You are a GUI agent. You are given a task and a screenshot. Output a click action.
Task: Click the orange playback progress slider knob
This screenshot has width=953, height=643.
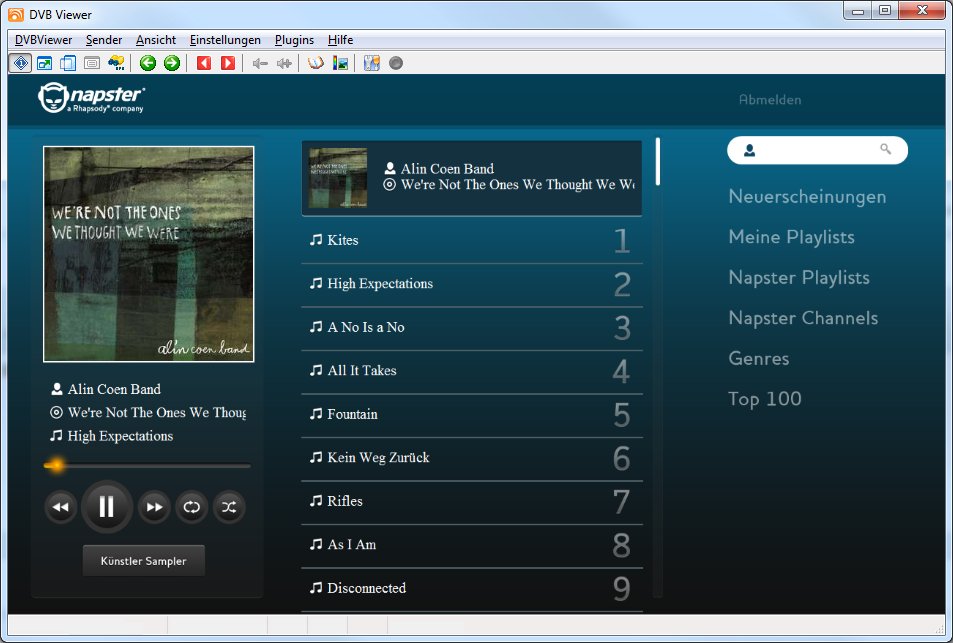[x=57, y=465]
